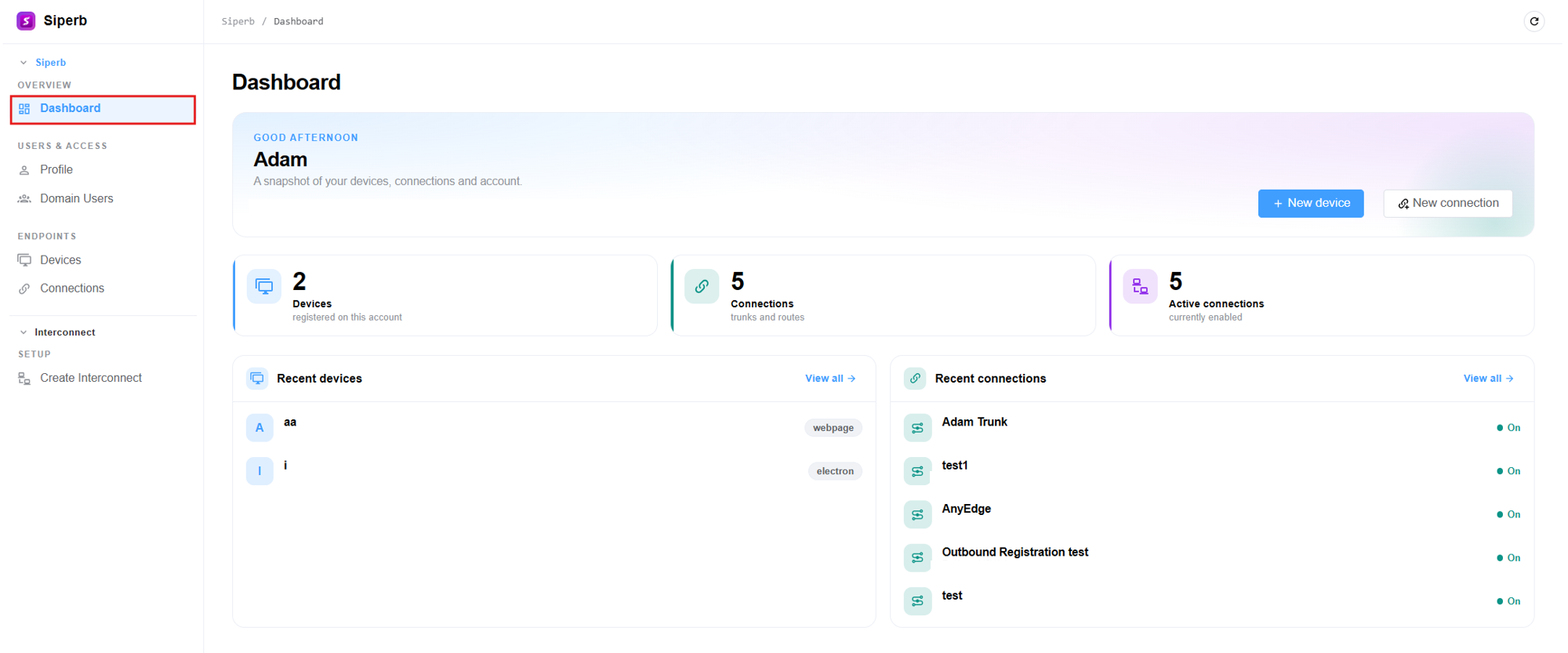
Task: Open the connection named 'test'
Action: pos(1212,601)
